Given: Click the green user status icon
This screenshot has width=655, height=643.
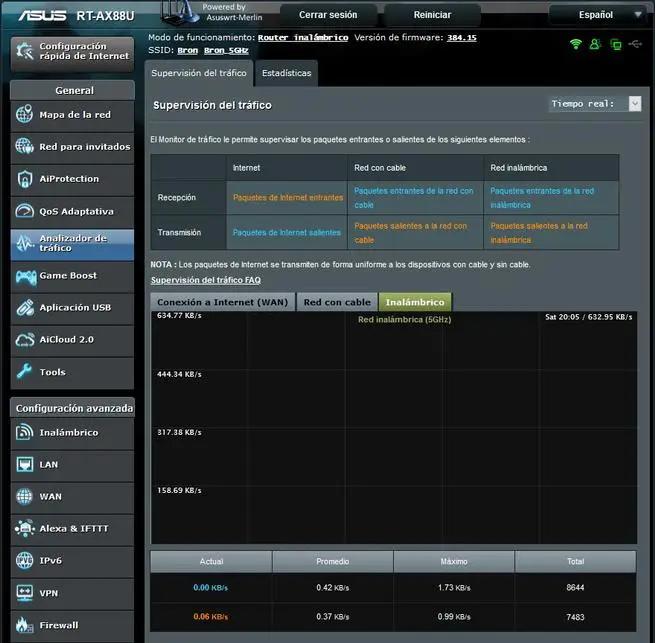Looking at the screenshot, I should [595, 44].
